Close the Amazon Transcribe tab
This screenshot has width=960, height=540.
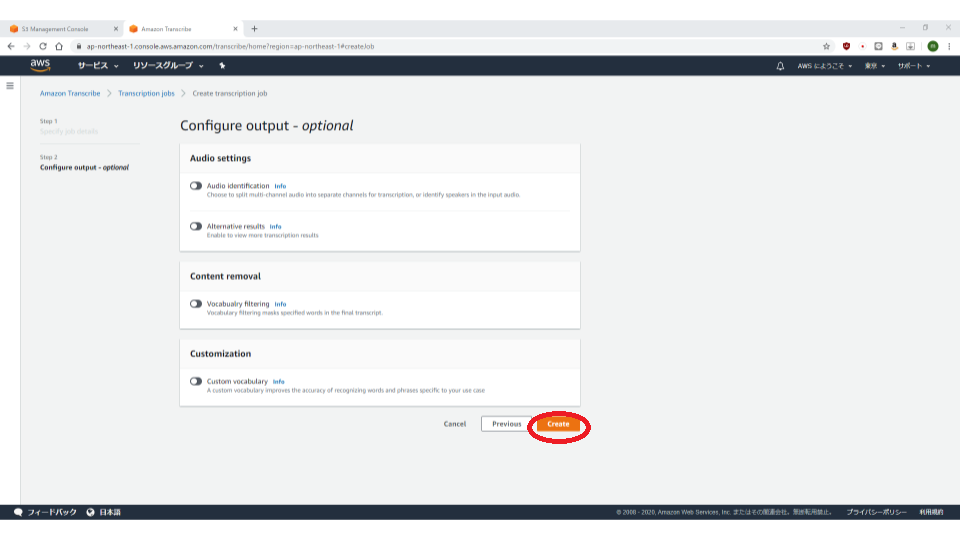pyautogui.click(x=235, y=29)
